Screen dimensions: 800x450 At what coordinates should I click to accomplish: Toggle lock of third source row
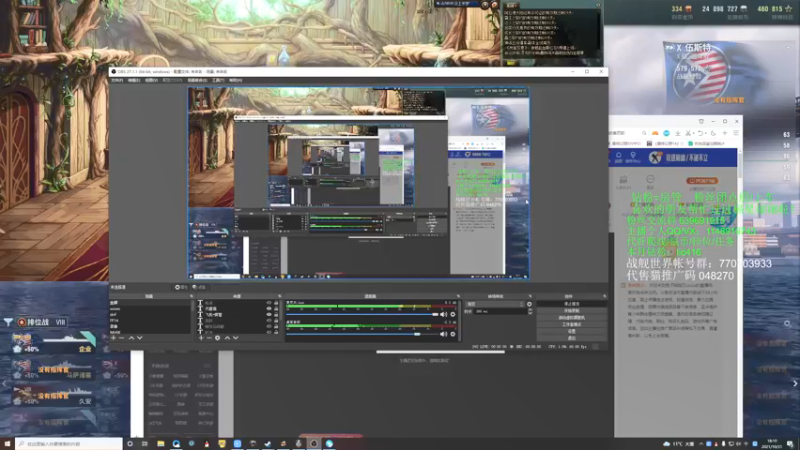[x=276, y=315]
